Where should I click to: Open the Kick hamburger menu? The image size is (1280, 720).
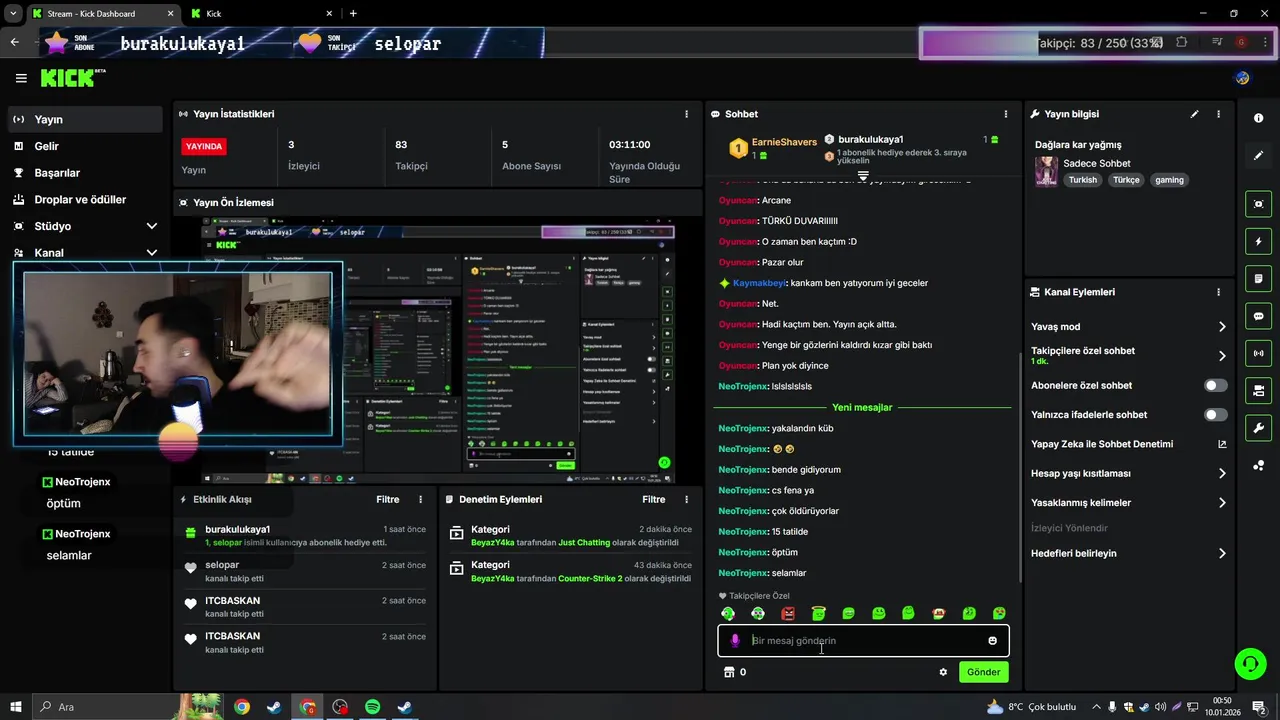point(21,78)
